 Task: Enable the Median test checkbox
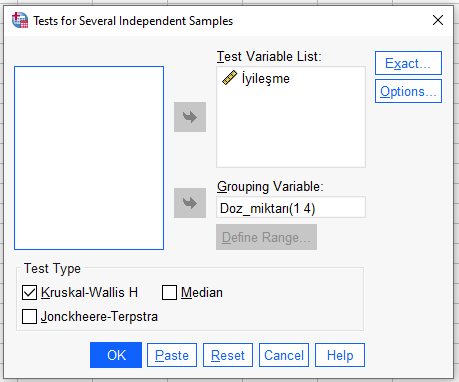point(169,293)
